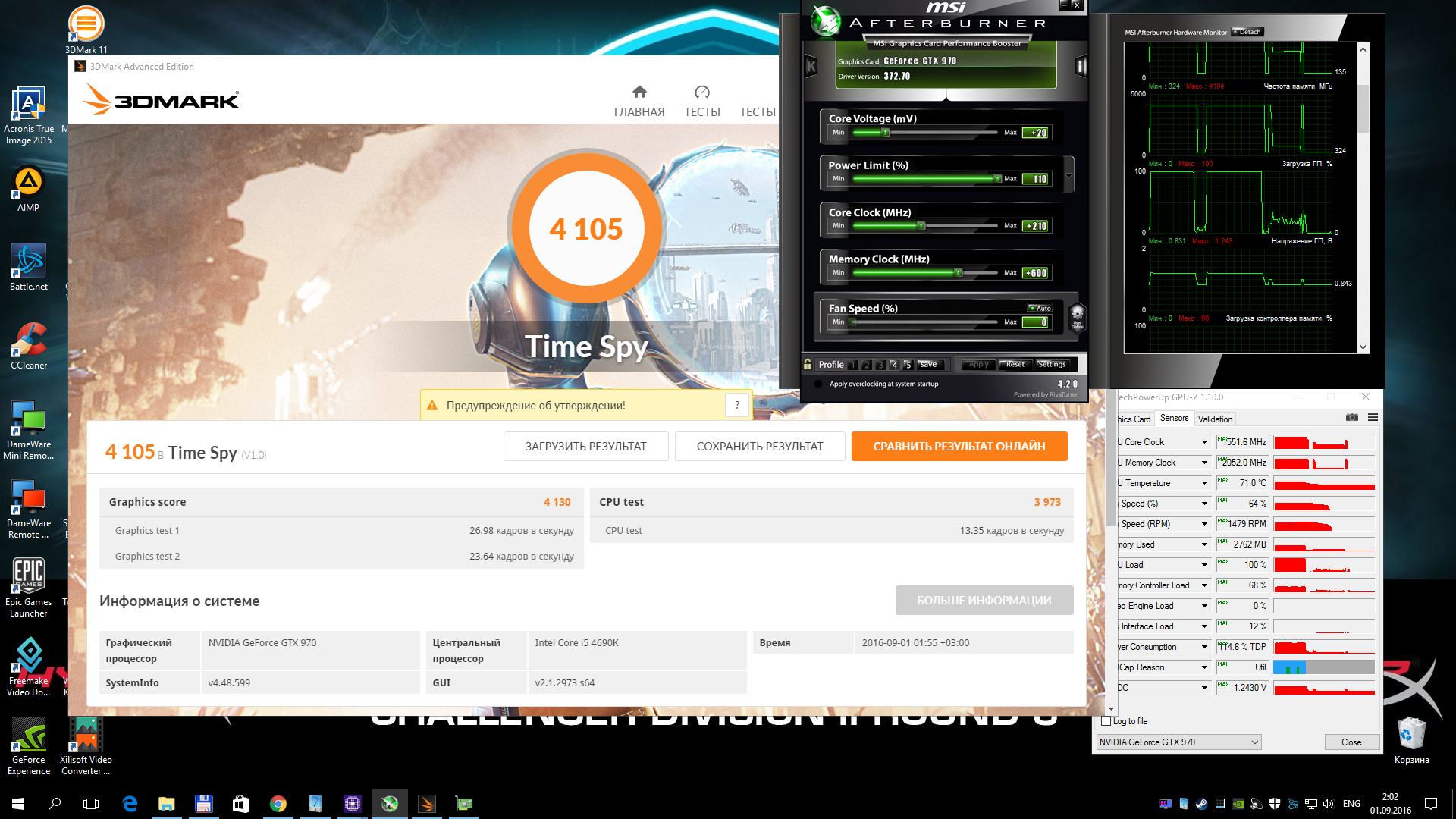Expand the Power Limit link arrow
Screen dimensions: 1456x819
pos(1068,175)
